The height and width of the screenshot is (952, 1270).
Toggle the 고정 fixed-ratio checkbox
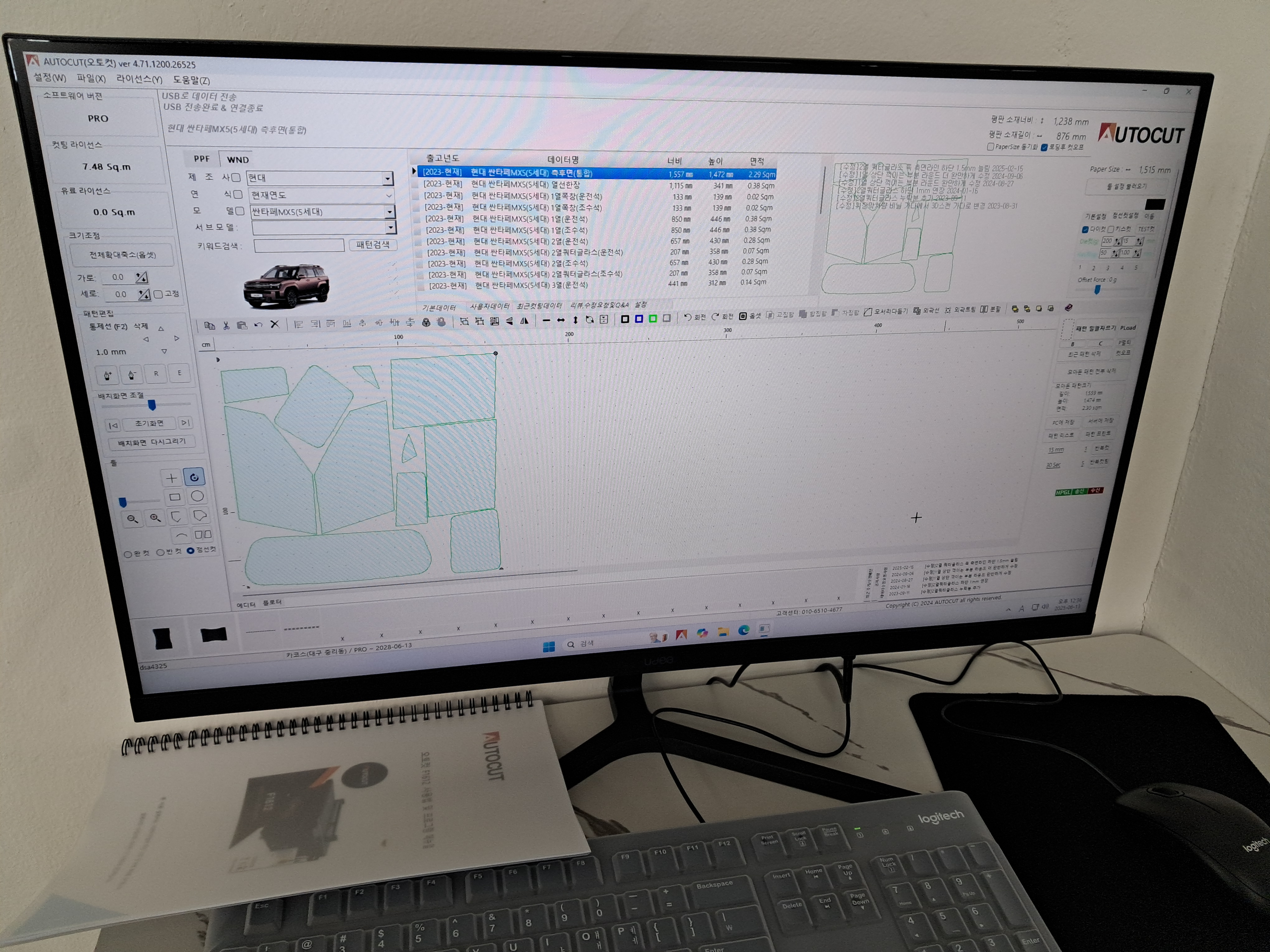tap(158, 294)
